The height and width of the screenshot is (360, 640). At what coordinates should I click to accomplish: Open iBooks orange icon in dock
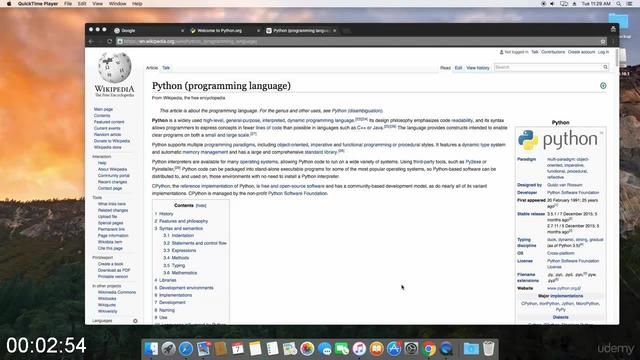tap(376, 349)
